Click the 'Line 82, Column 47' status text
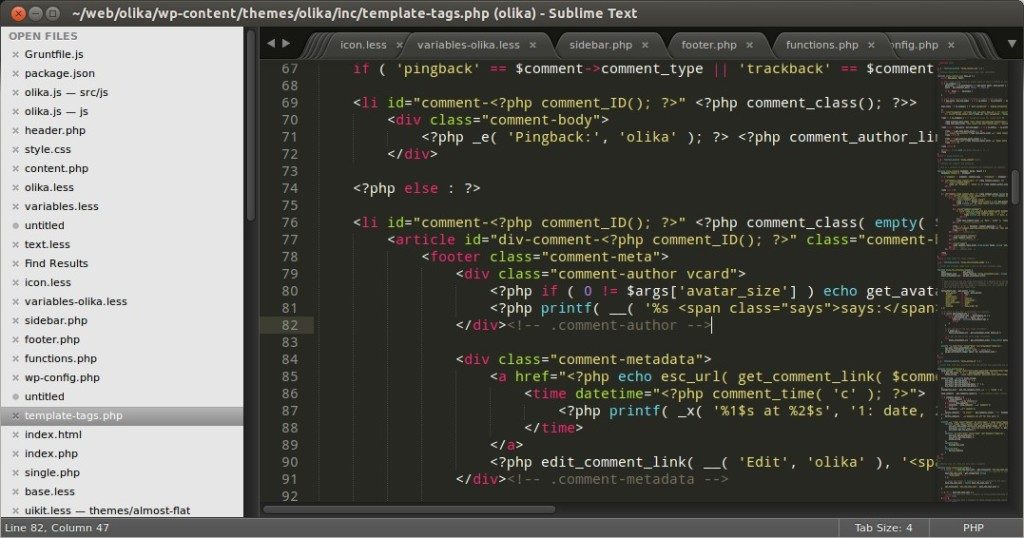The width and height of the screenshot is (1024, 538). (57, 528)
